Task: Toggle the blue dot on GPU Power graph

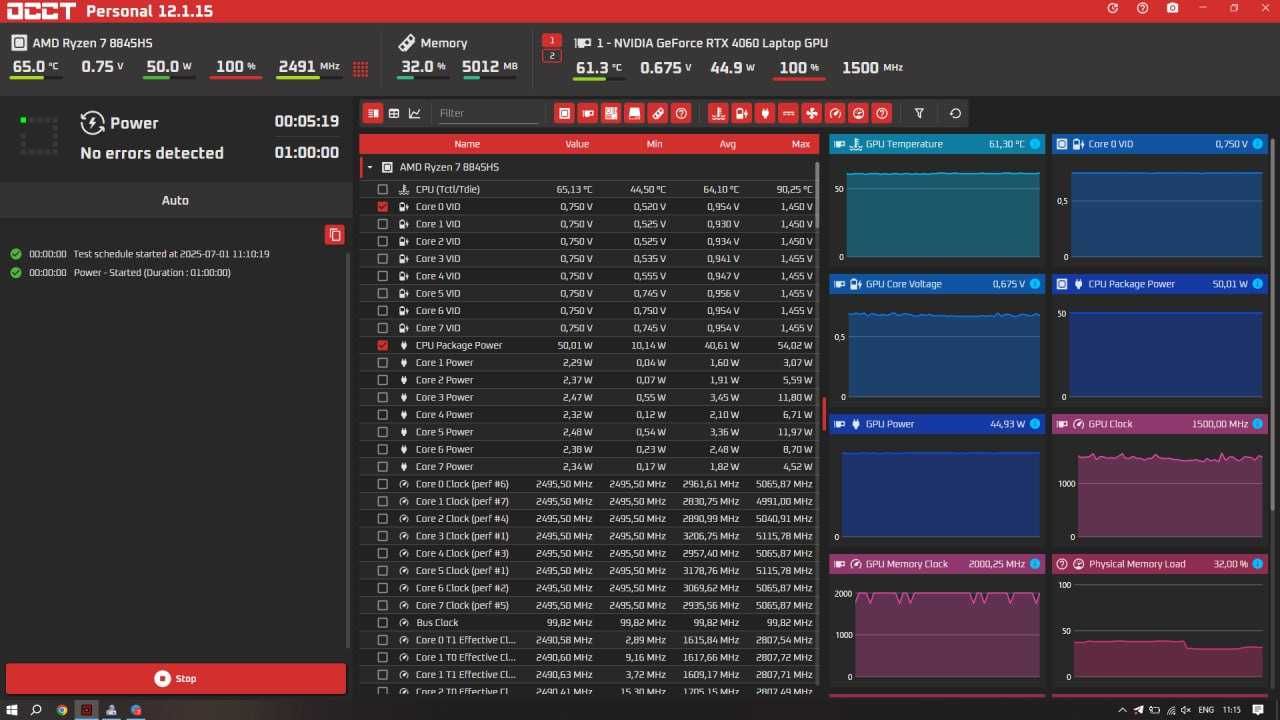Action: click(x=1035, y=424)
